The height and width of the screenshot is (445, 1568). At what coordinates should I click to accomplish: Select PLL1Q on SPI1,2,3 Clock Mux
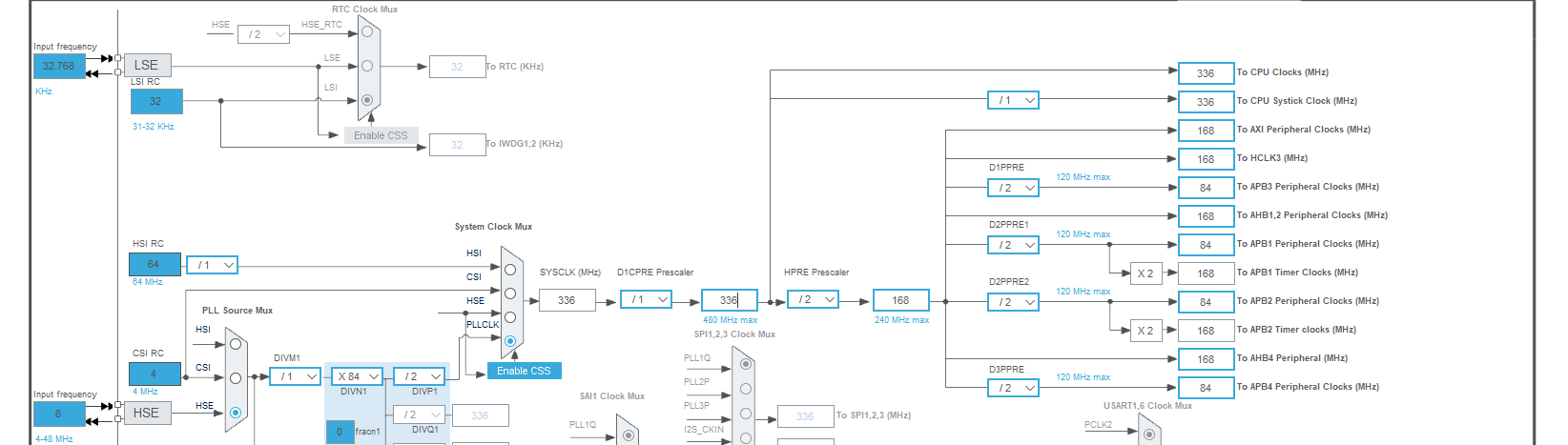[x=746, y=364]
